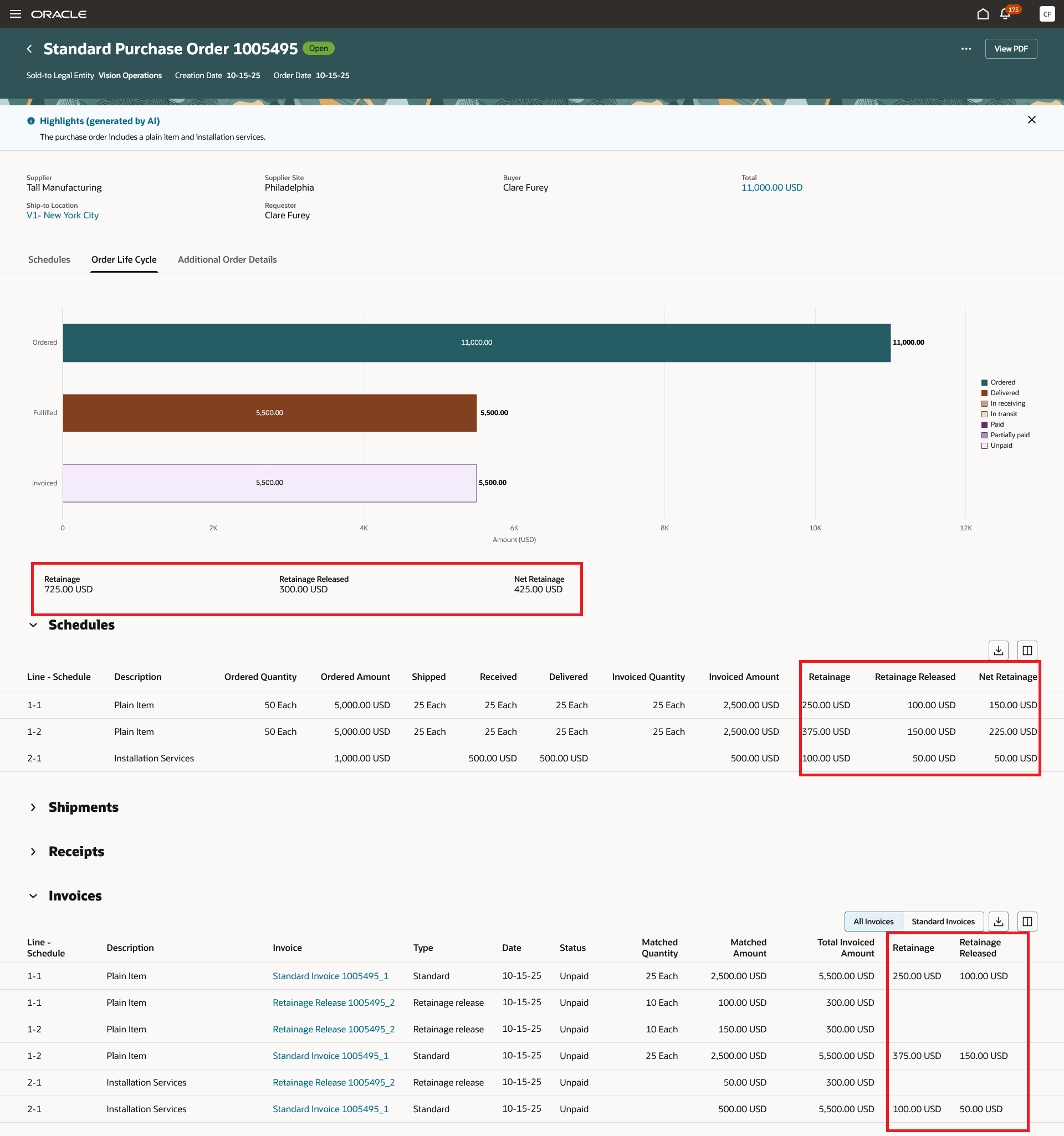The width and height of the screenshot is (1064, 1136).
Task: Open the CF user profile avatar
Action: pyautogui.click(x=1046, y=14)
